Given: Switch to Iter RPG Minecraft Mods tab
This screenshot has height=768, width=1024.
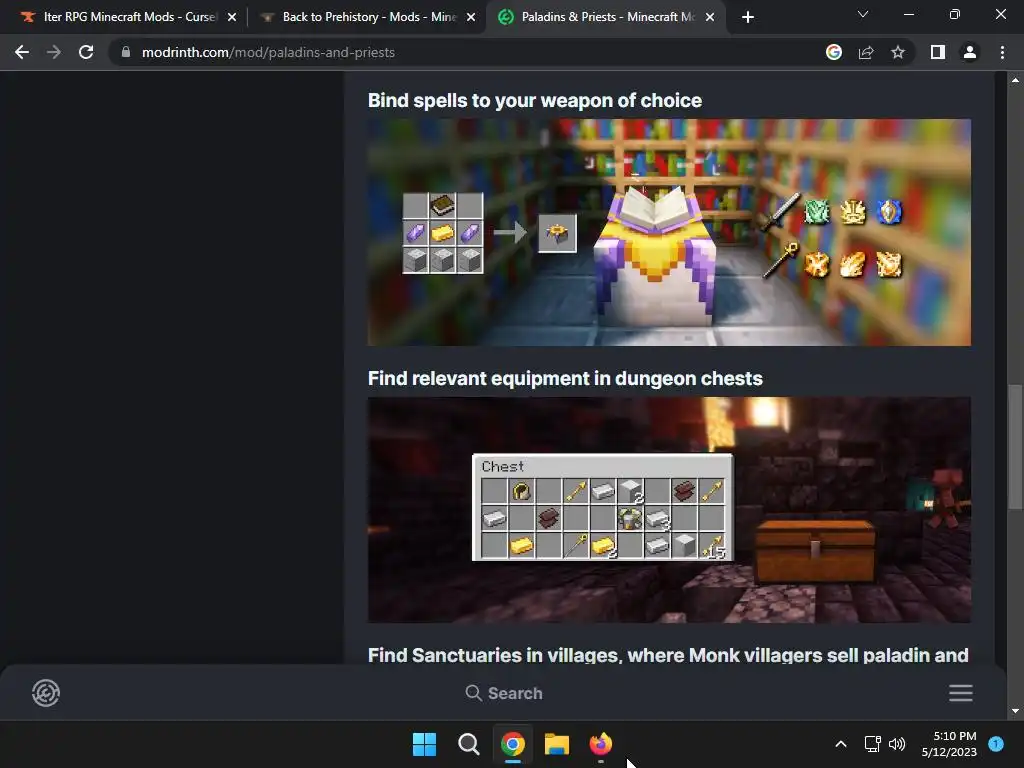Looking at the screenshot, I should pyautogui.click(x=129, y=17).
